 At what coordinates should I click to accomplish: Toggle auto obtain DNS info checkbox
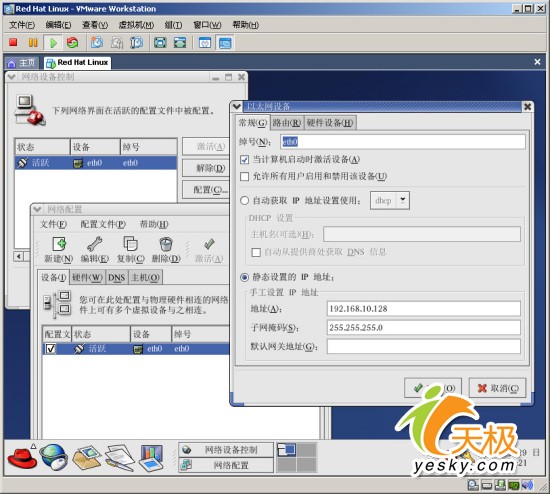point(256,252)
